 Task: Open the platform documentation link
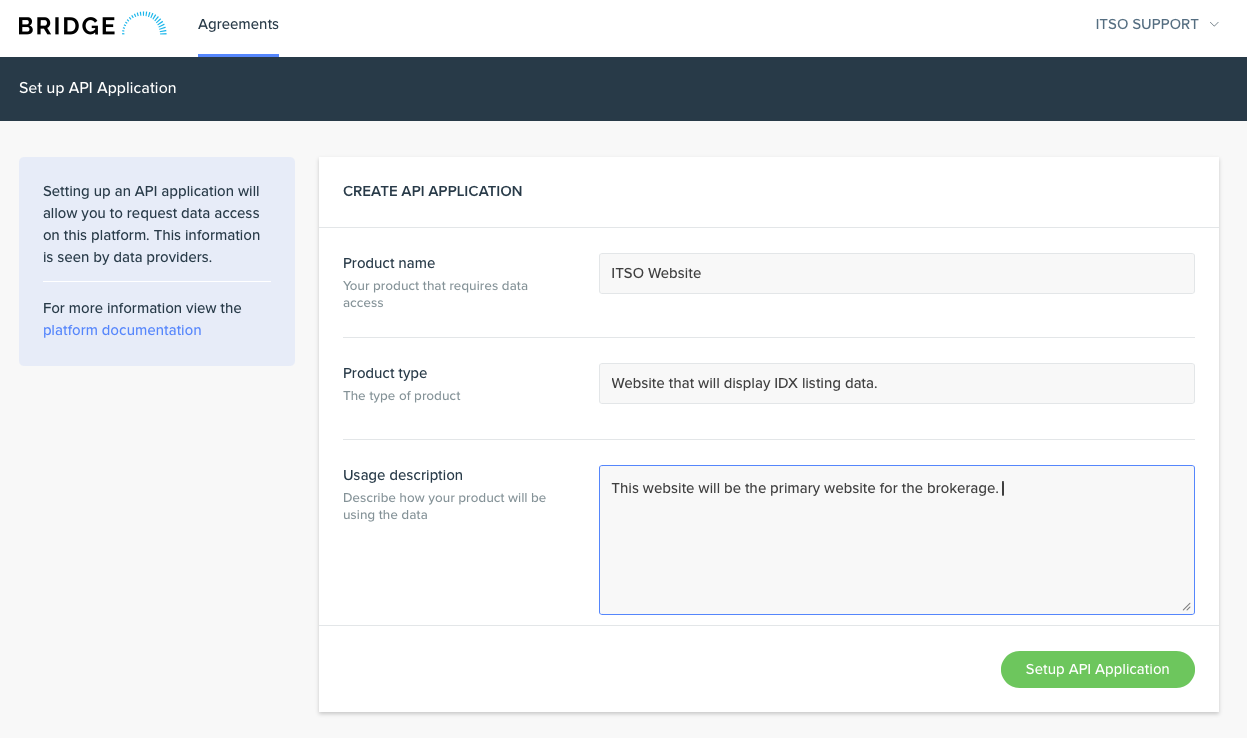pos(121,330)
